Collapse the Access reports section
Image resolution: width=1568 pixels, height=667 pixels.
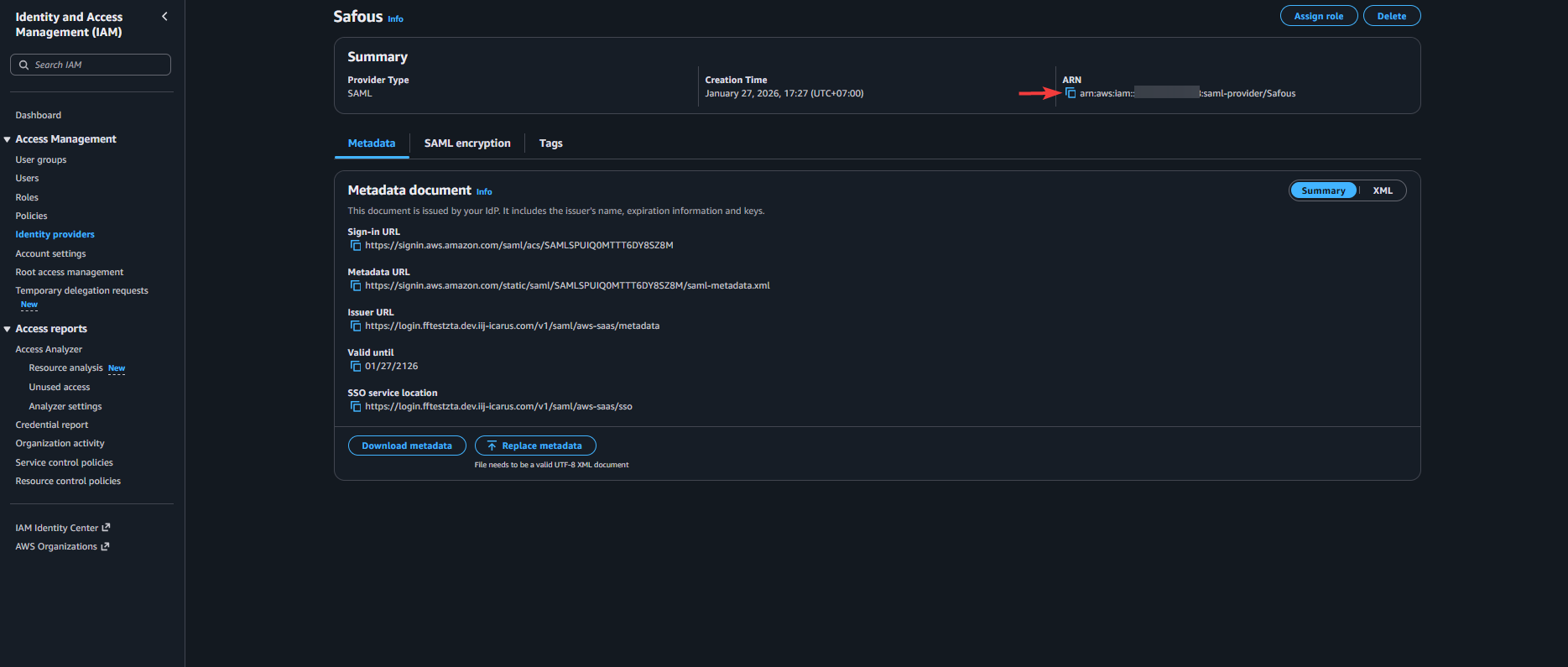pyautogui.click(x=8, y=329)
